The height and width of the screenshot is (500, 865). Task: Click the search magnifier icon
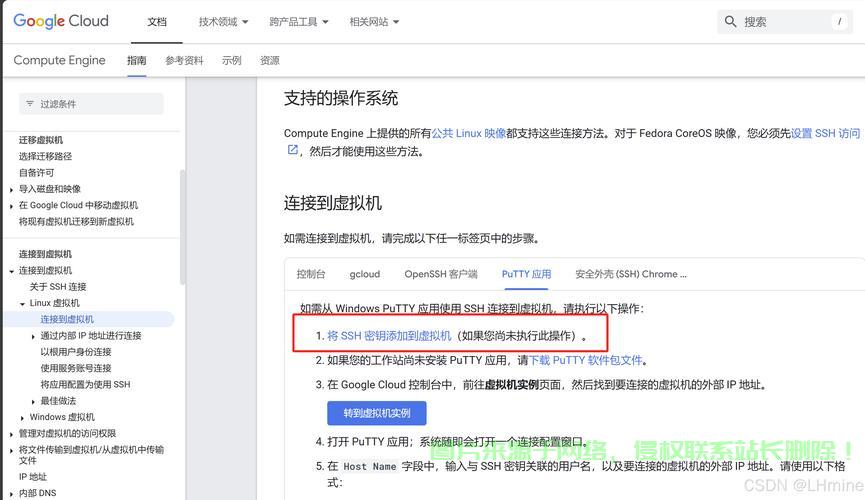tap(730, 22)
